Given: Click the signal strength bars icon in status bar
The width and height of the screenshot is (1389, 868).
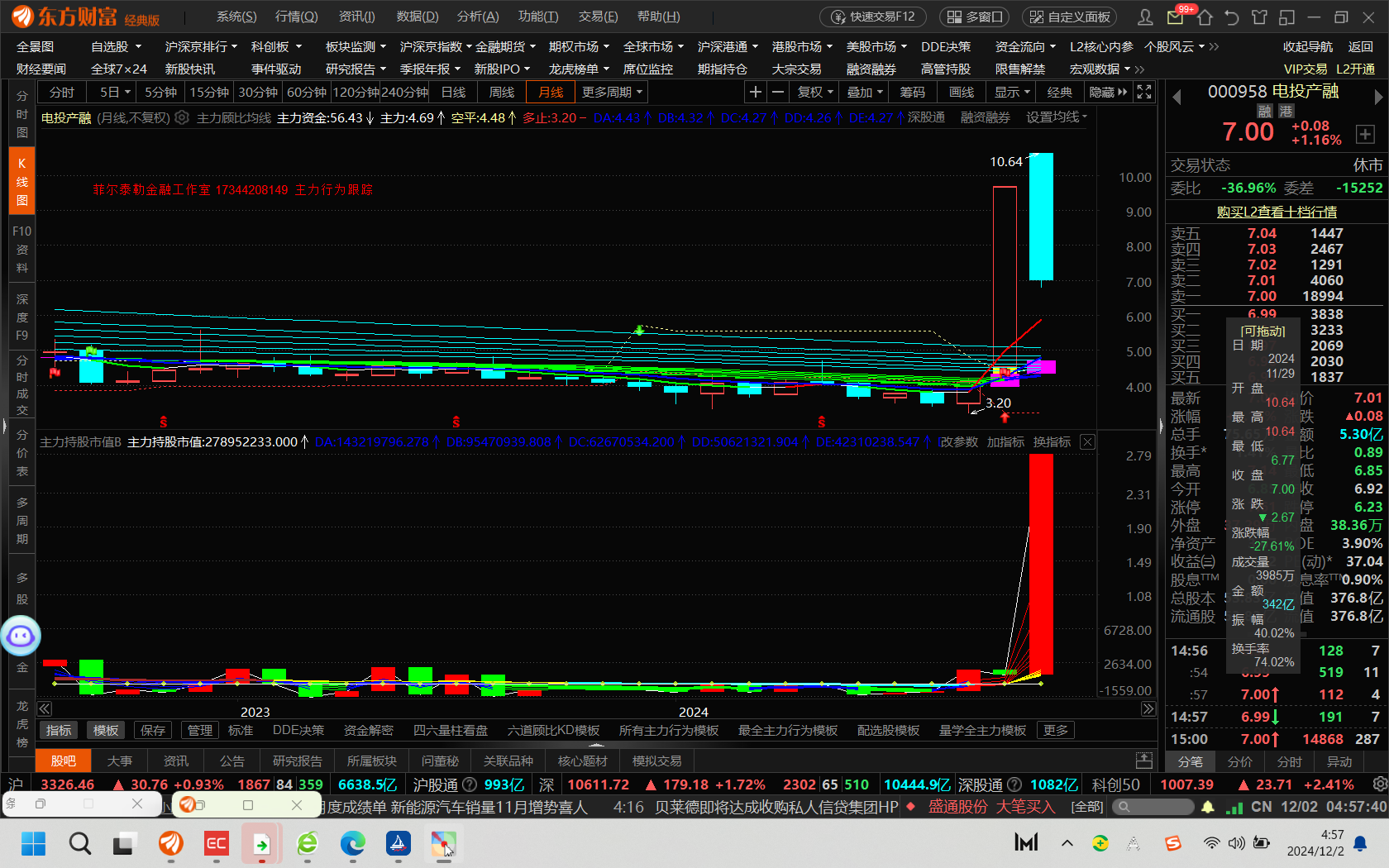Looking at the screenshot, I should 1234,807.
